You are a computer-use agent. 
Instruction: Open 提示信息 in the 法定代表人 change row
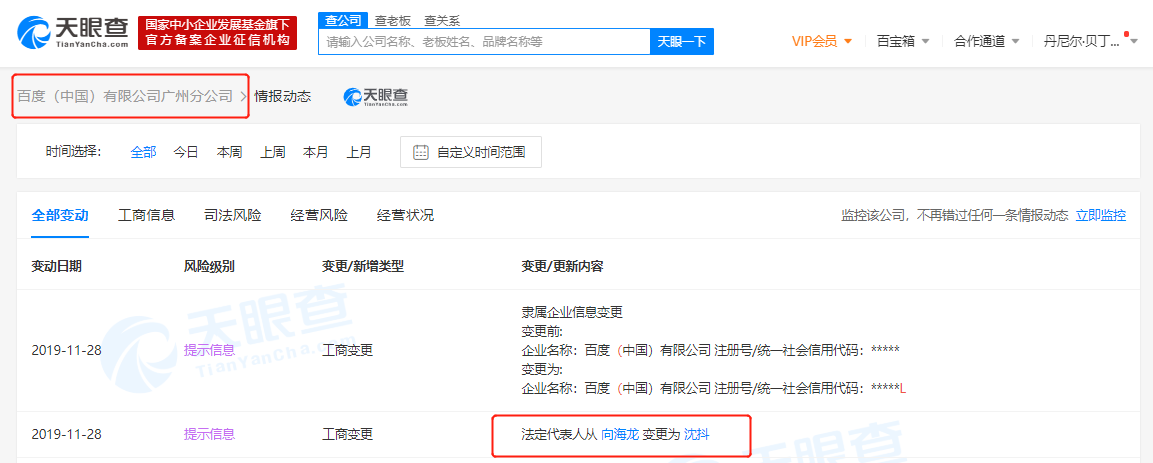(210, 434)
